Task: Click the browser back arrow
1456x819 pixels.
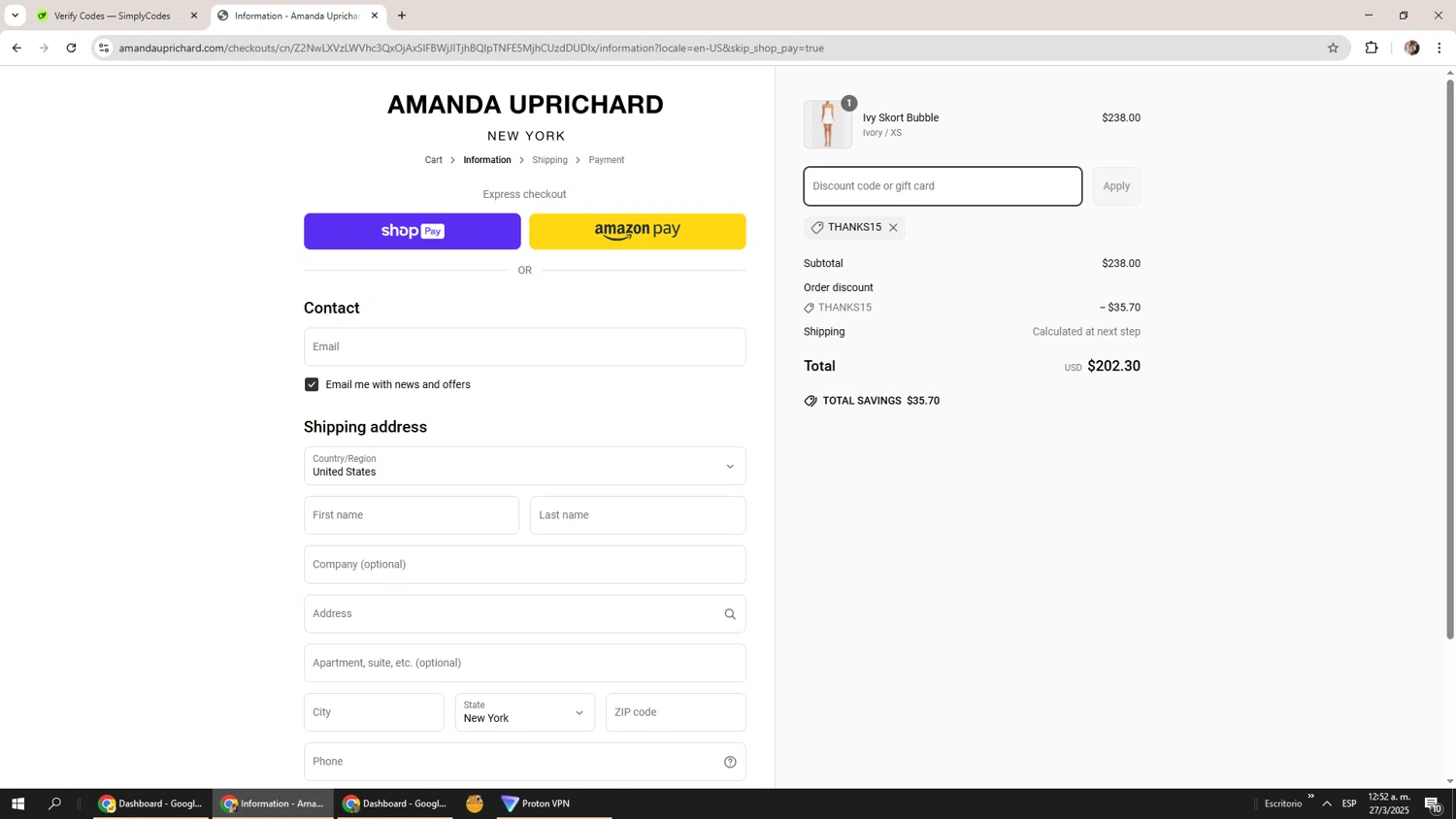Action: pos(17,48)
